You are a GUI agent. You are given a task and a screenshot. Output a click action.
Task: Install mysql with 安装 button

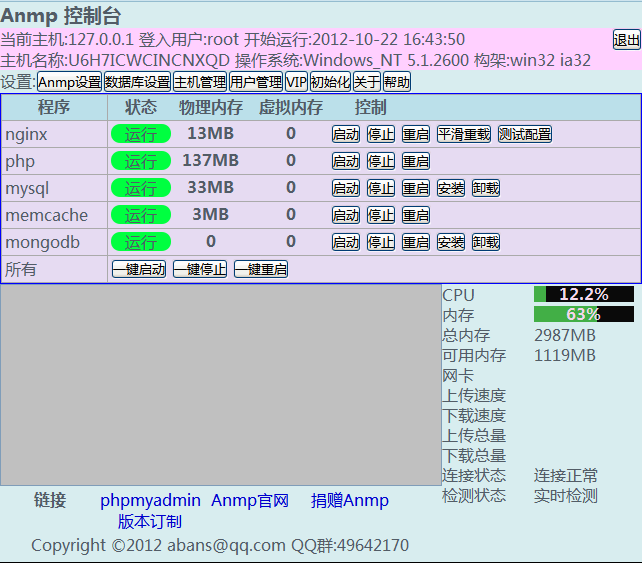[451, 188]
